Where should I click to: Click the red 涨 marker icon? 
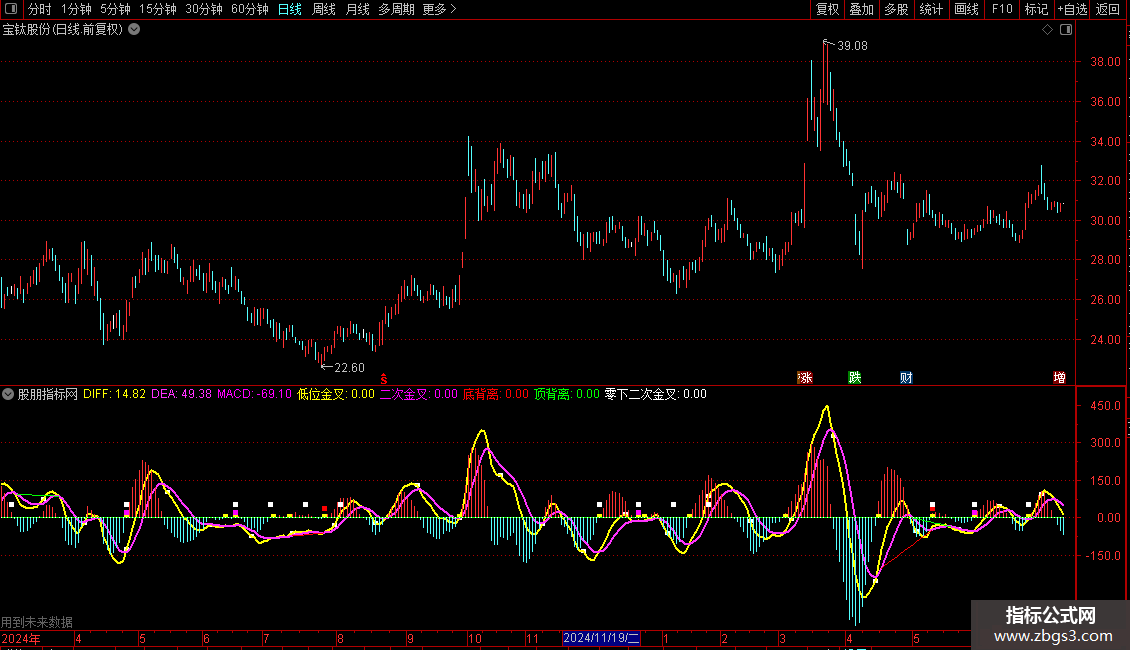point(805,378)
